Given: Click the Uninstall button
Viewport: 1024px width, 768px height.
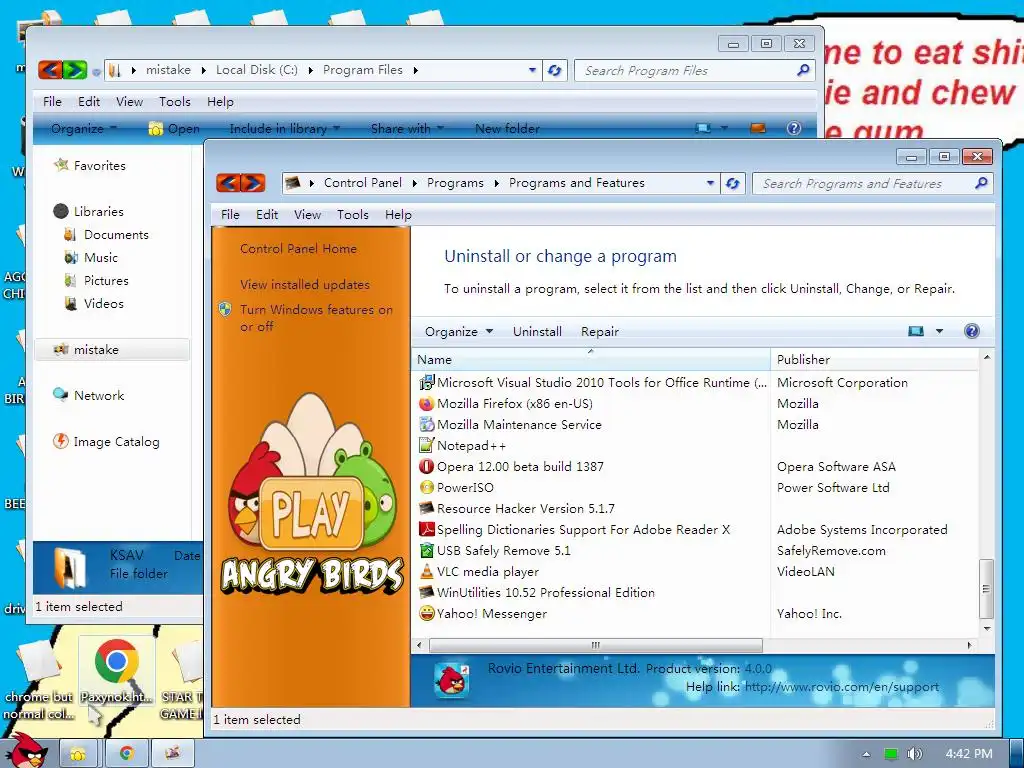Looking at the screenshot, I should pos(537,332).
